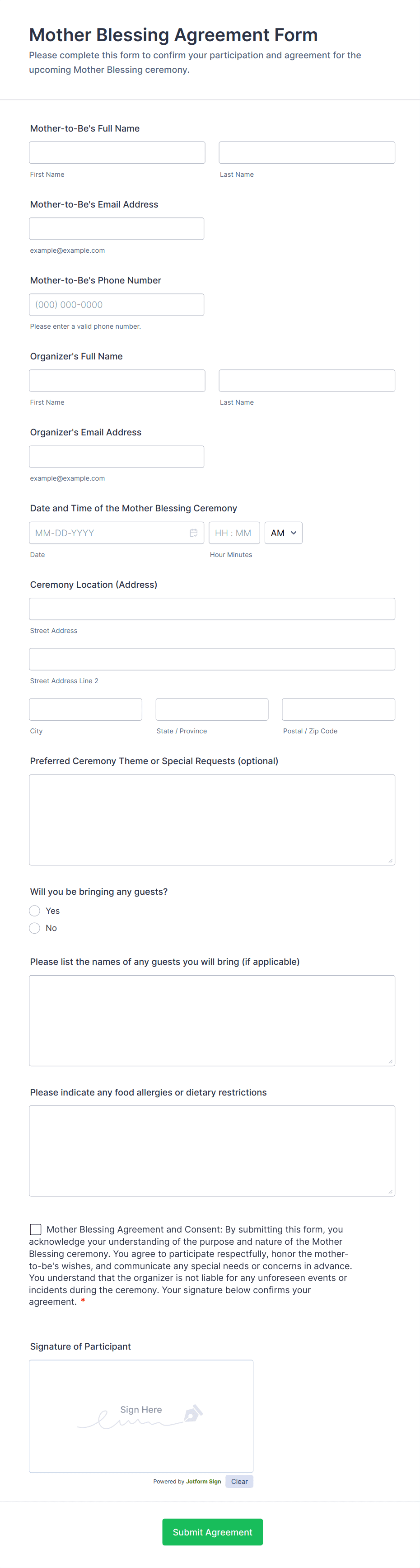Select Yes for bringing guests
The height and width of the screenshot is (1568, 420).
(35, 911)
